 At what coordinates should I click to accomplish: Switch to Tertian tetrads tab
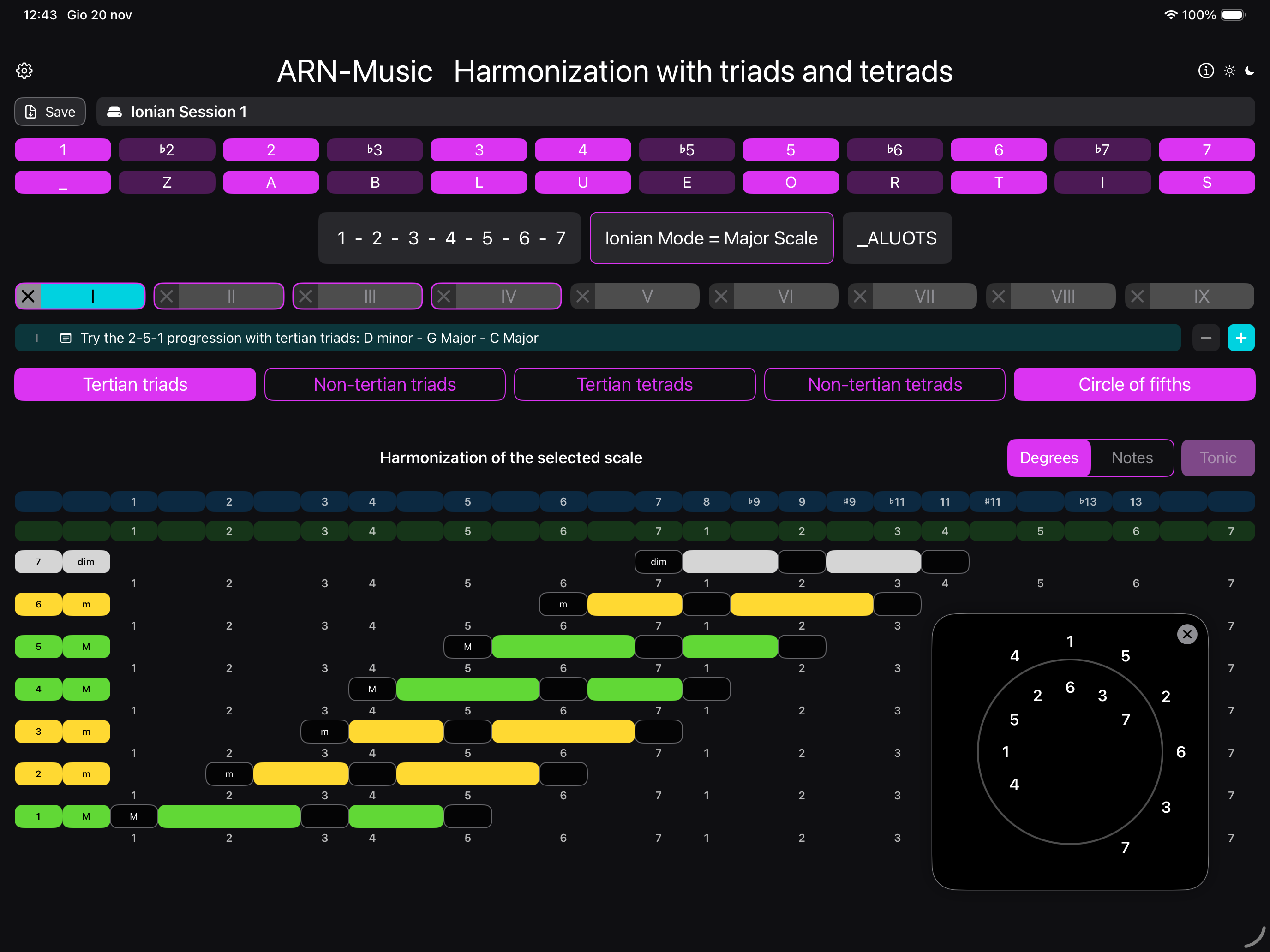635,385
